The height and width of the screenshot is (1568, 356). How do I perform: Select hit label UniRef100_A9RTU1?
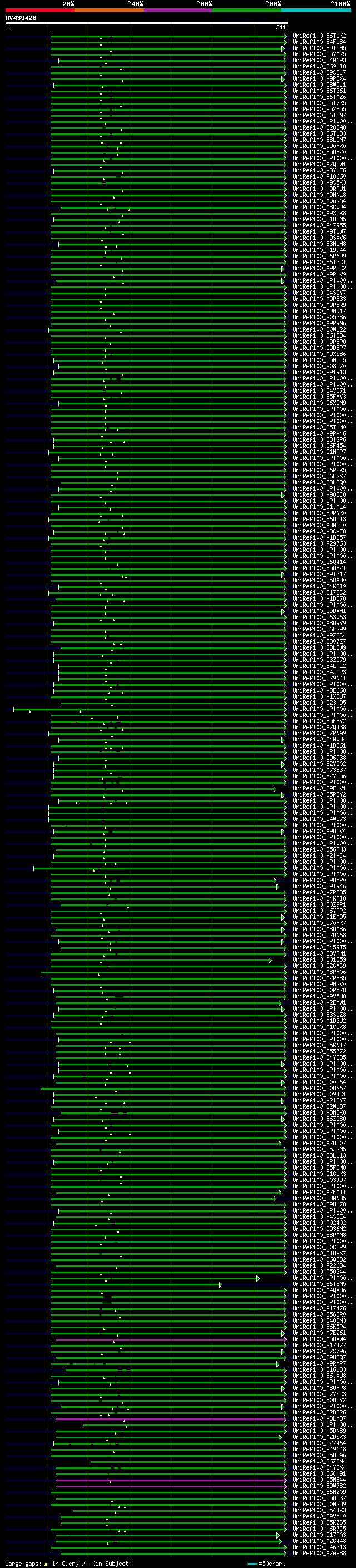pos(319,189)
